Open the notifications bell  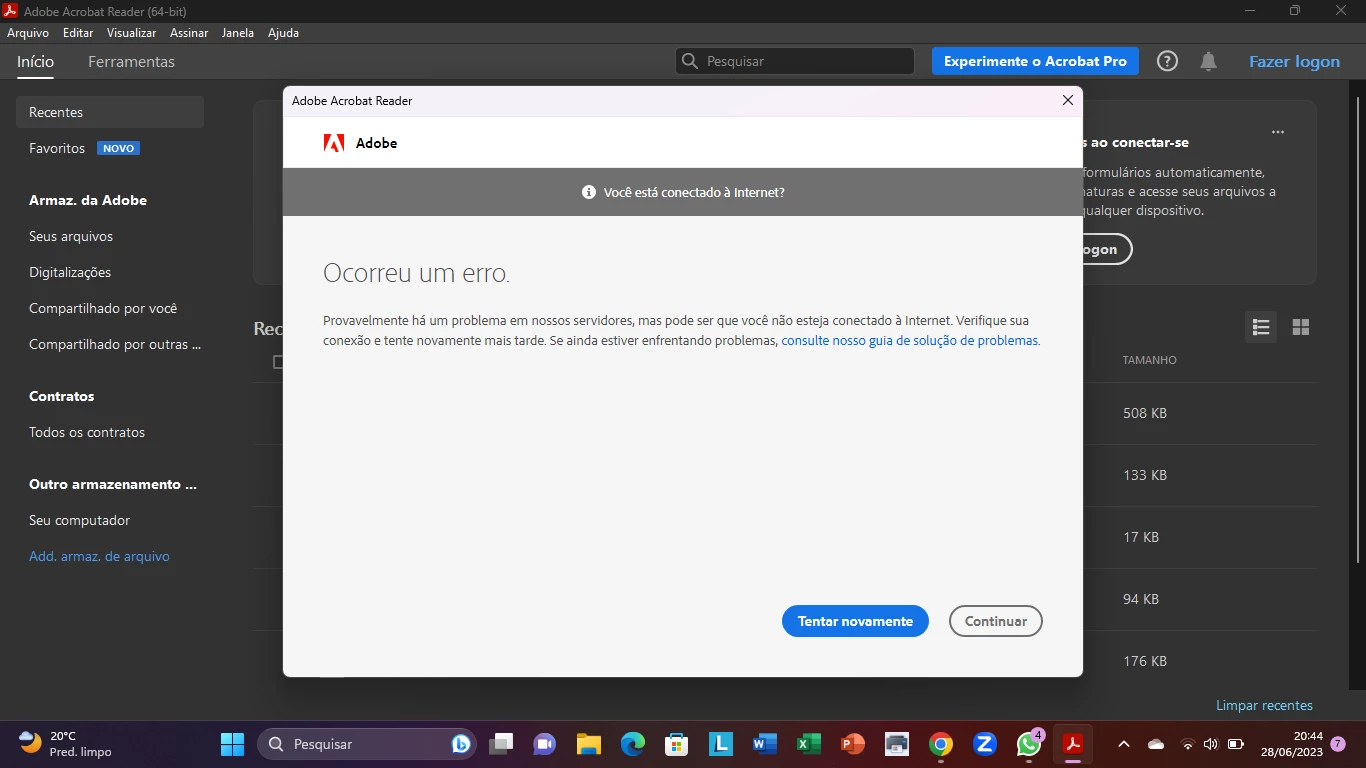pyautogui.click(x=1208, y=61)
